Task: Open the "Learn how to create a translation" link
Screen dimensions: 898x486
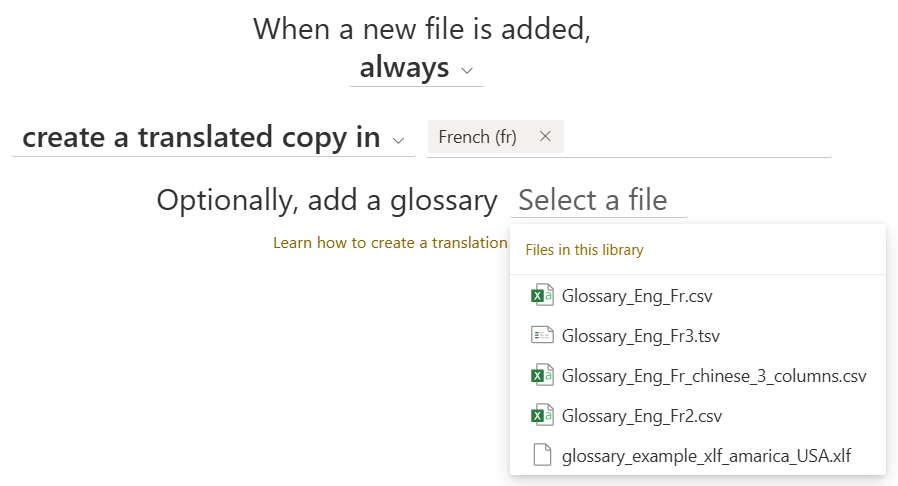Action: point(390,243)
